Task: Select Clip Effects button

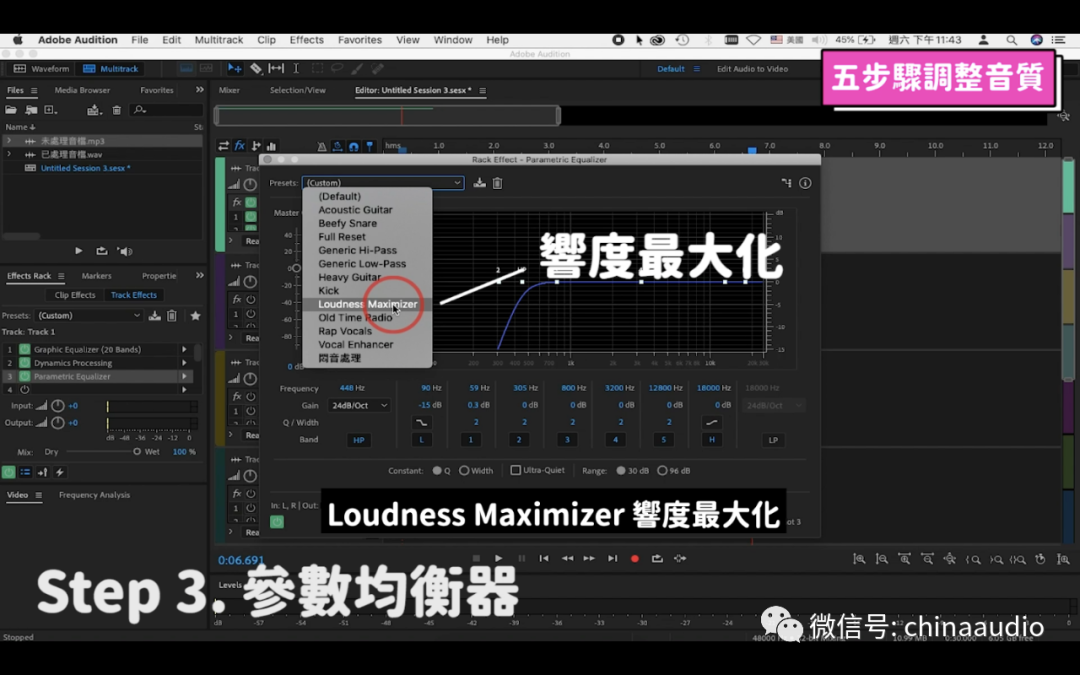Action: [x=74, y=295]
